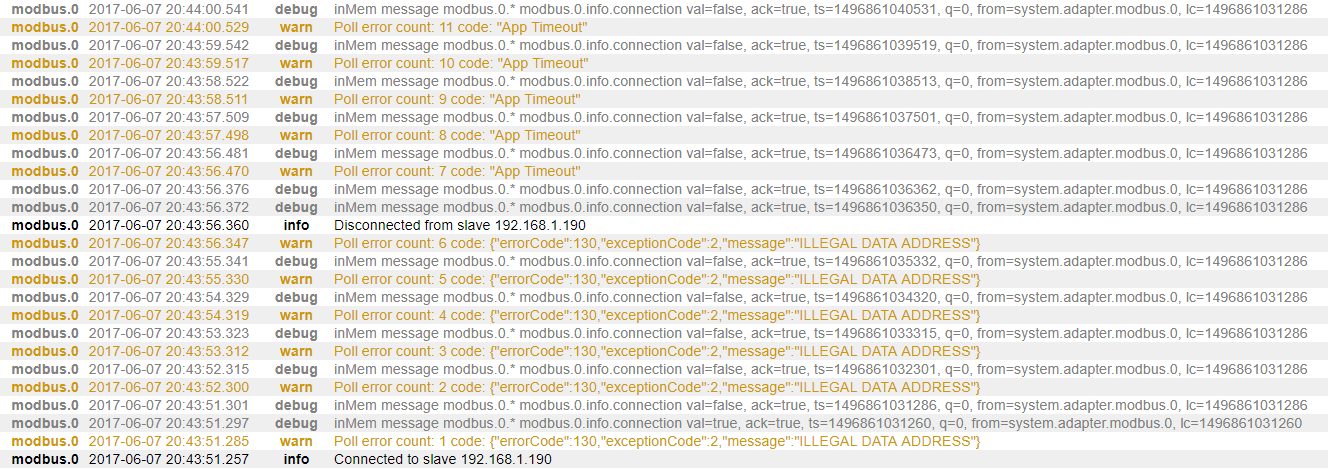Click the timestamp 2017-06-07 20:43:56.376
The height and width of the screenshot is (470, 1328).
[x=169, y=189]
